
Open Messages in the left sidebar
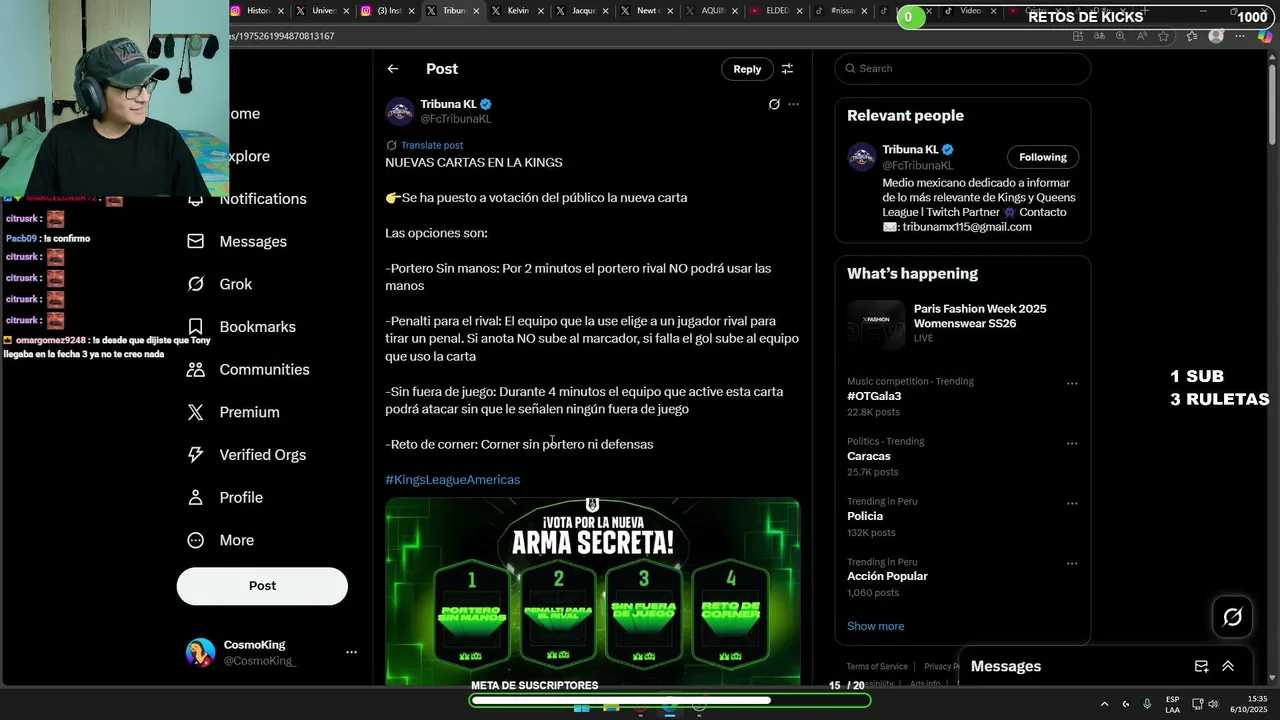click(253, 242)
